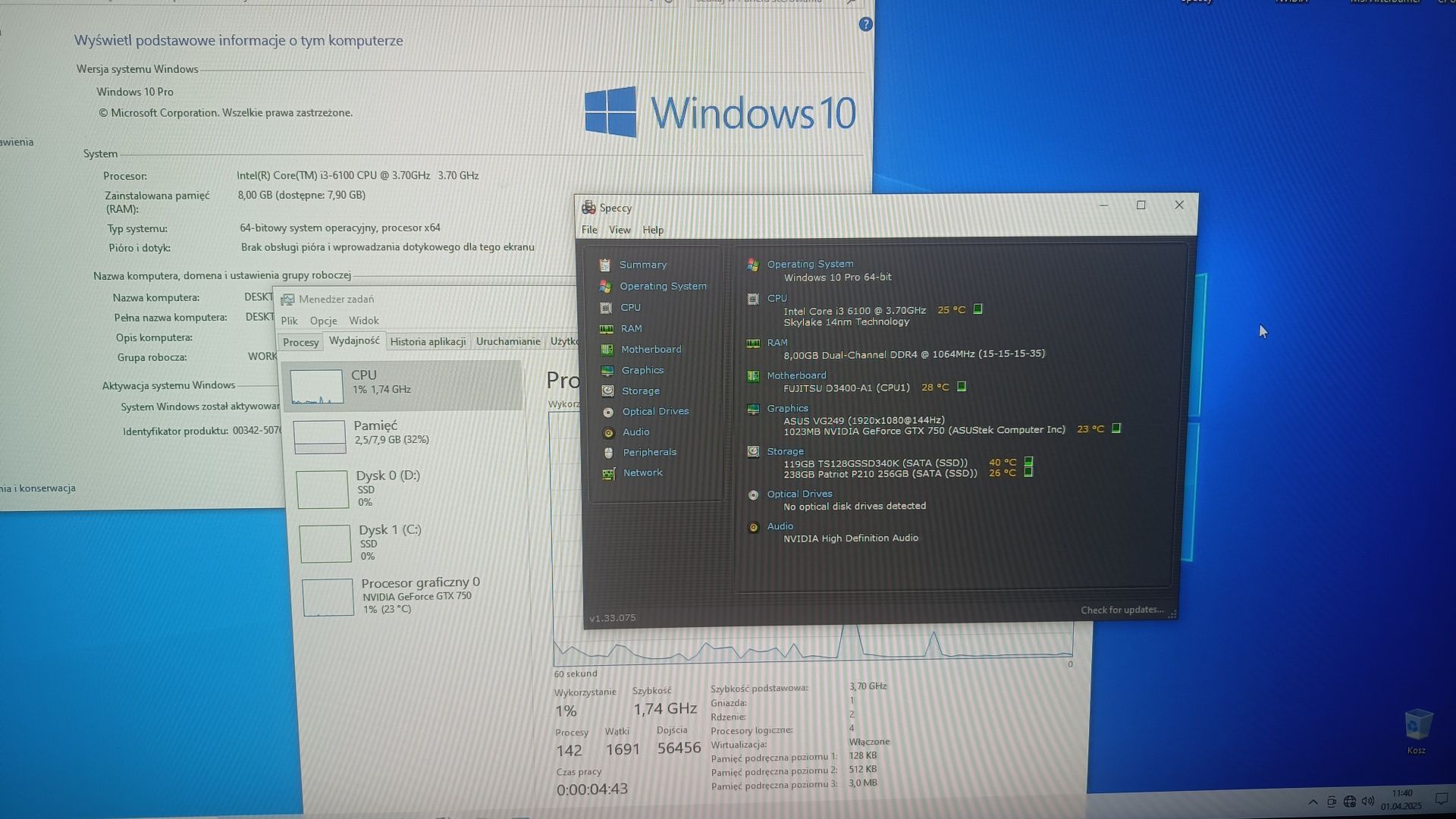This screenshot has width=1456, height=819.
Task: Select Dysk 0 (D:) performance item
Action: click(x=406, y=488)
